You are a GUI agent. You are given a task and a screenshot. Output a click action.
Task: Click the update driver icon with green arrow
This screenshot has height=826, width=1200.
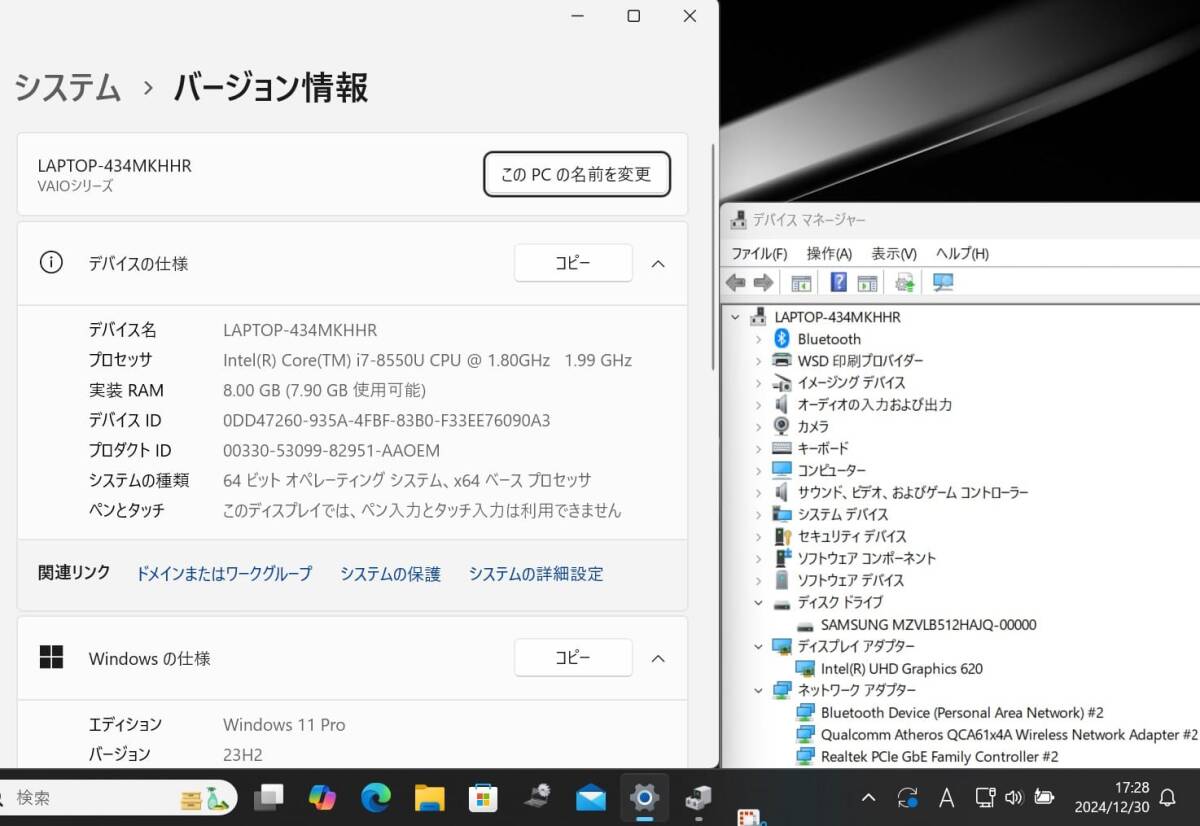[905, 283]
